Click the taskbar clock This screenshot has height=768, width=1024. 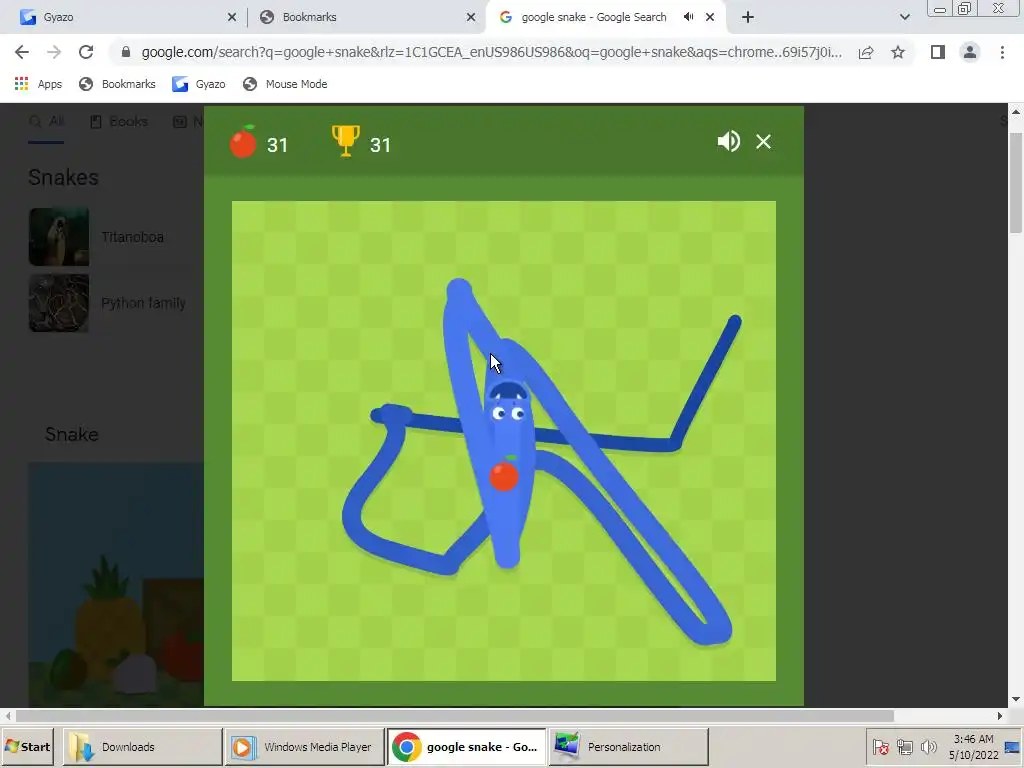click(973, 746)
